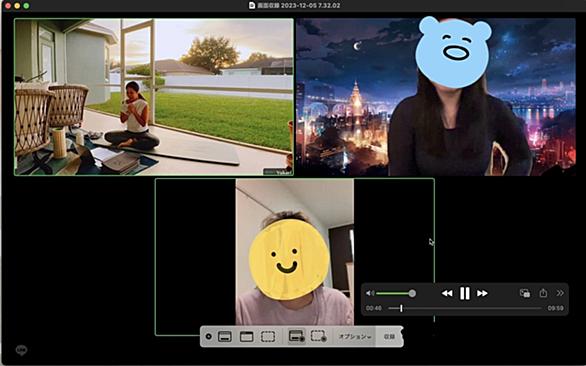Click the rewind button
This screenshot has width=586, height=366.
click(447, 293)
